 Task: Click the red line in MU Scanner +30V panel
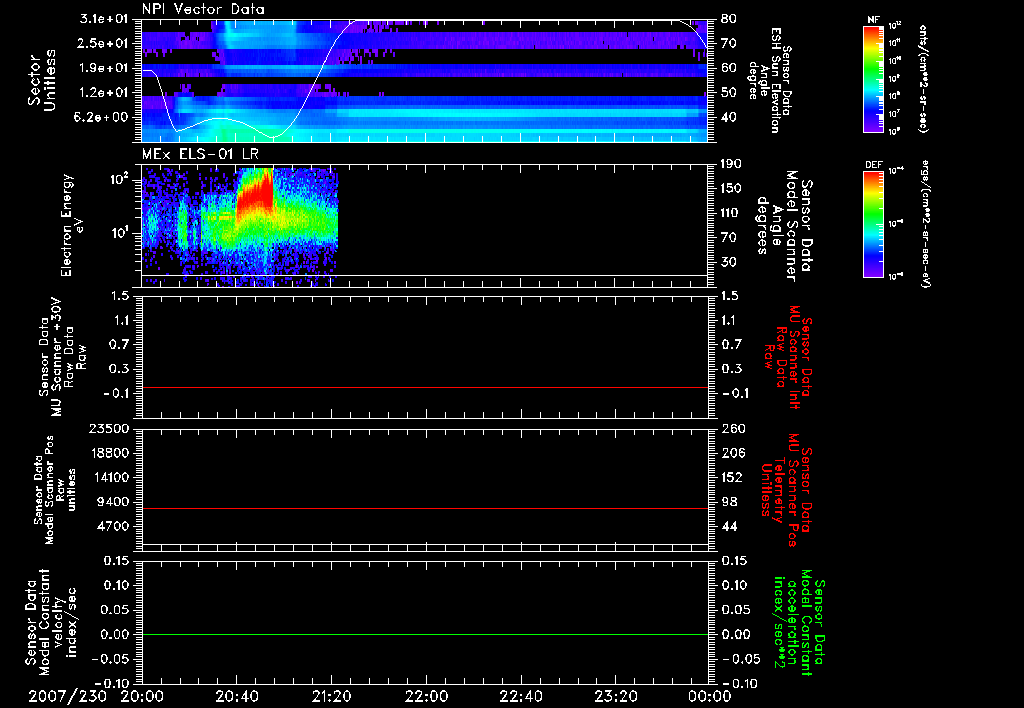(425, 387)
